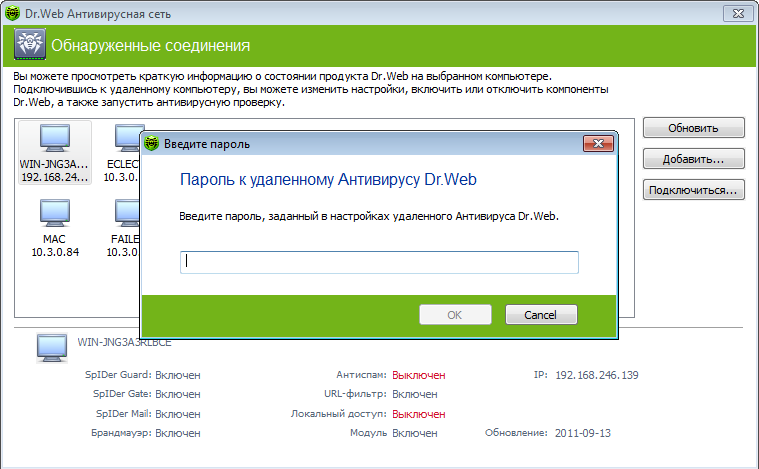Screen dimensions: 759x469
Task: Click Dr.Web icon in password dialog title bar
Action: coord(153,142)
